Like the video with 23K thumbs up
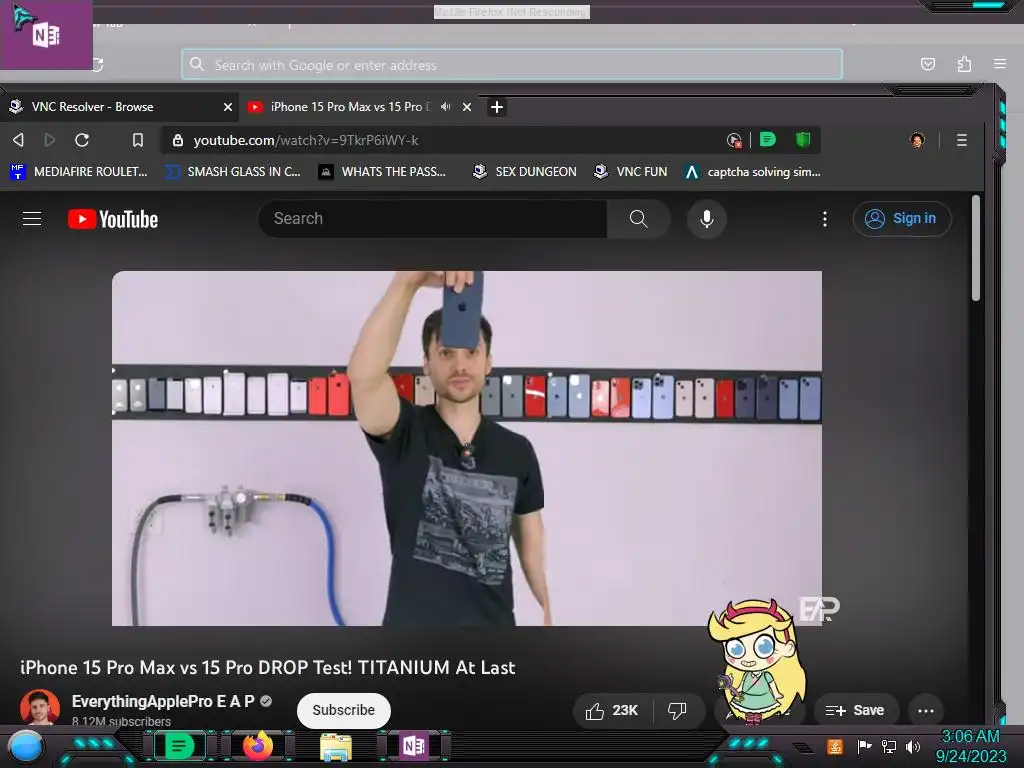This screenshot has width=1024, height=768. 611,710
